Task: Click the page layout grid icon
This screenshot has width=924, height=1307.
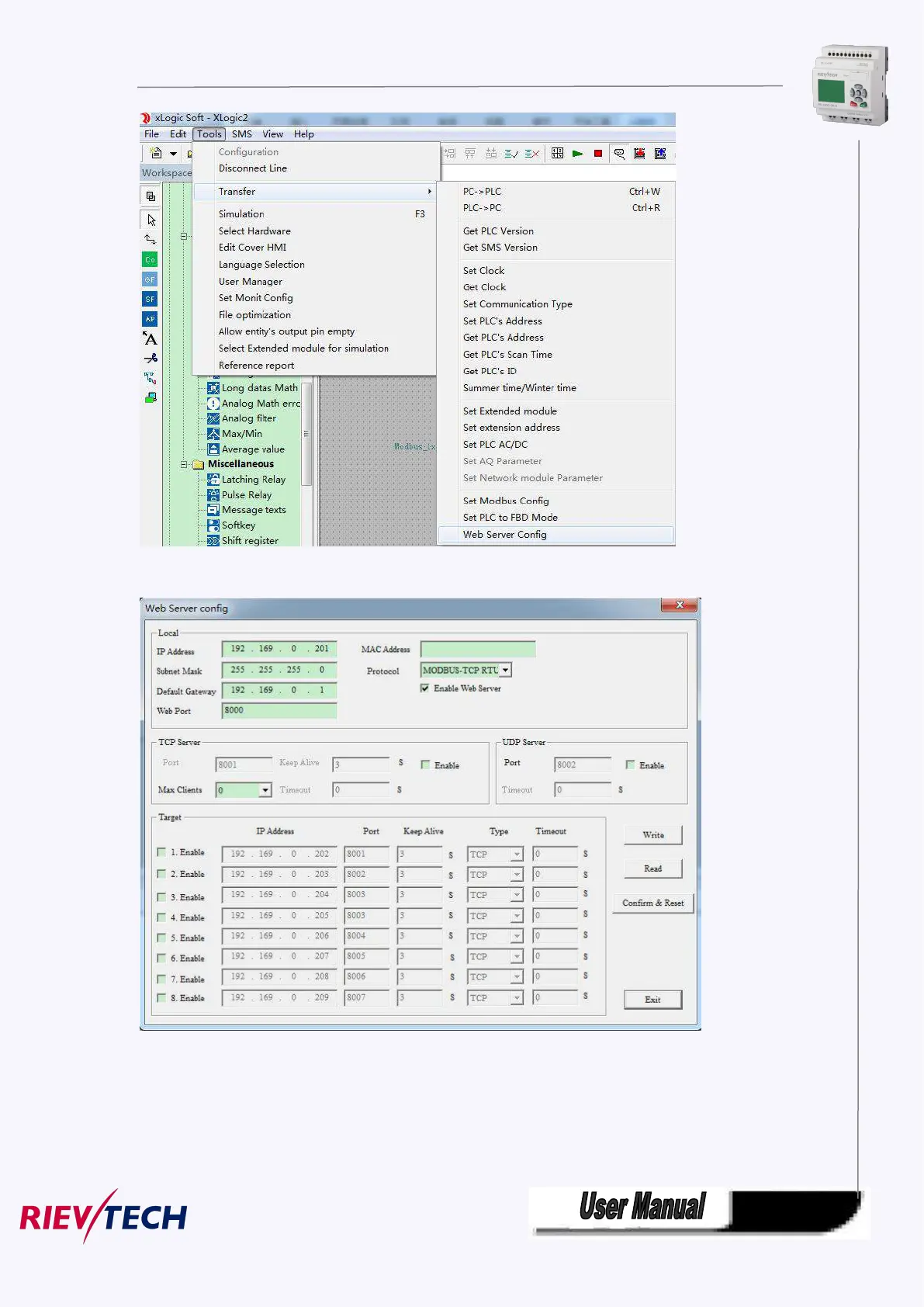Action: pos(557,154)
